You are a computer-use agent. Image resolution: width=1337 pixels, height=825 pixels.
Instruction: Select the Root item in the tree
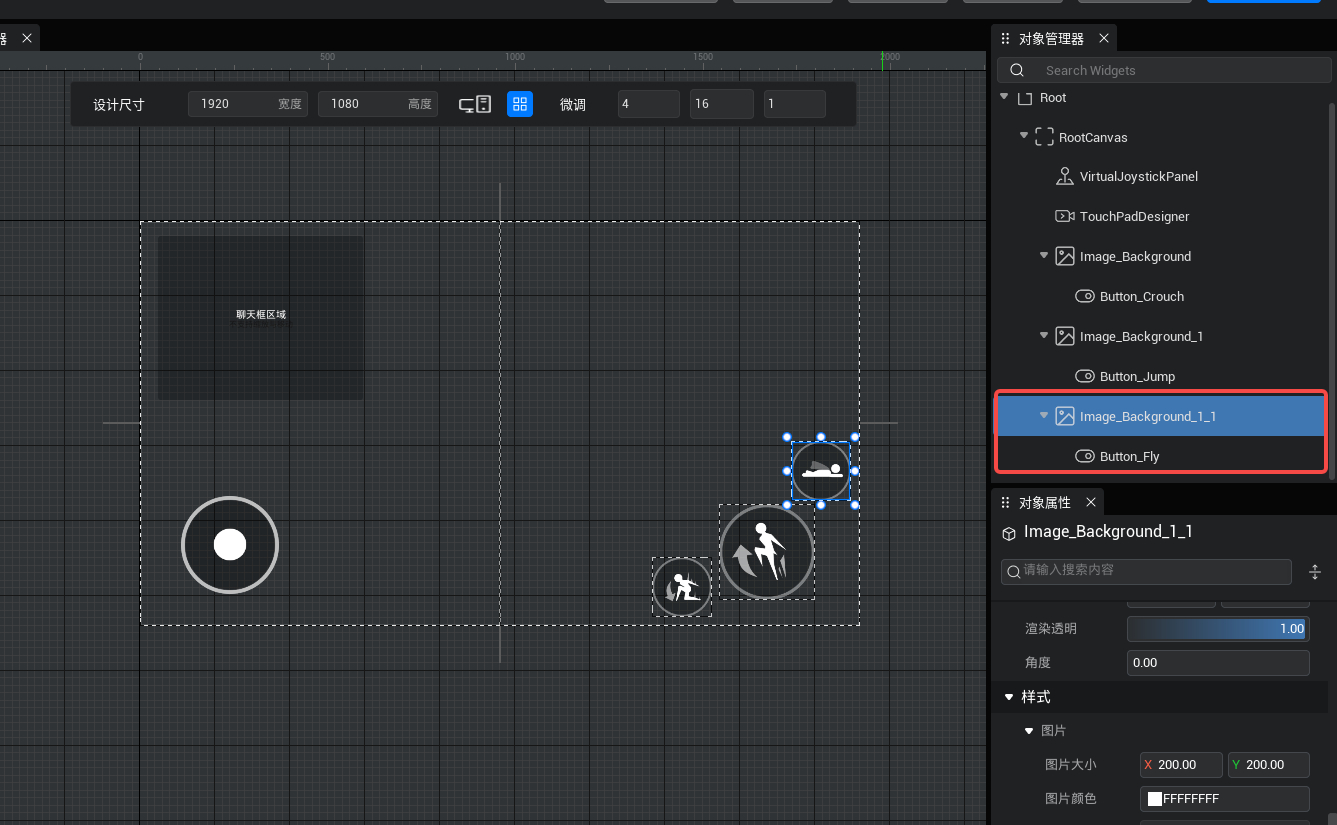click(x=1053, y=98)
